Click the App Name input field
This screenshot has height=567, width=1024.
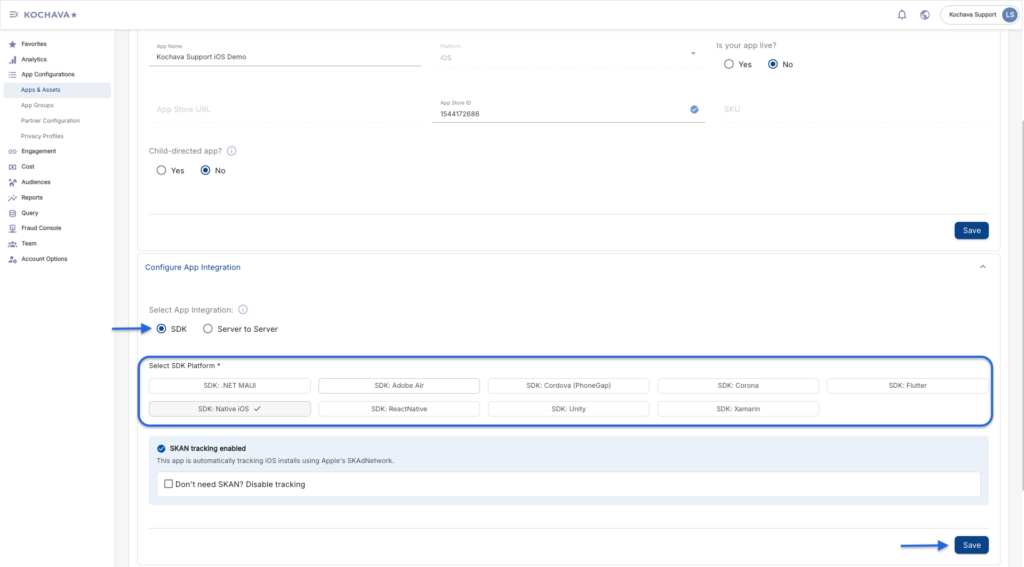click(x=285, y=54)
